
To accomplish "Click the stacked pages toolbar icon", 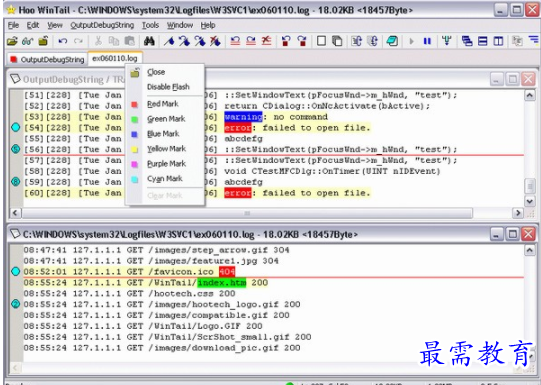I will pos(337,41).
